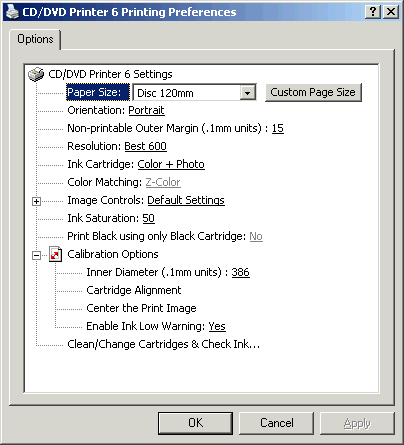Change the Color + Photo cartridge setting
Viewport: 404px width, 445px height.
(x=171, y=164)
